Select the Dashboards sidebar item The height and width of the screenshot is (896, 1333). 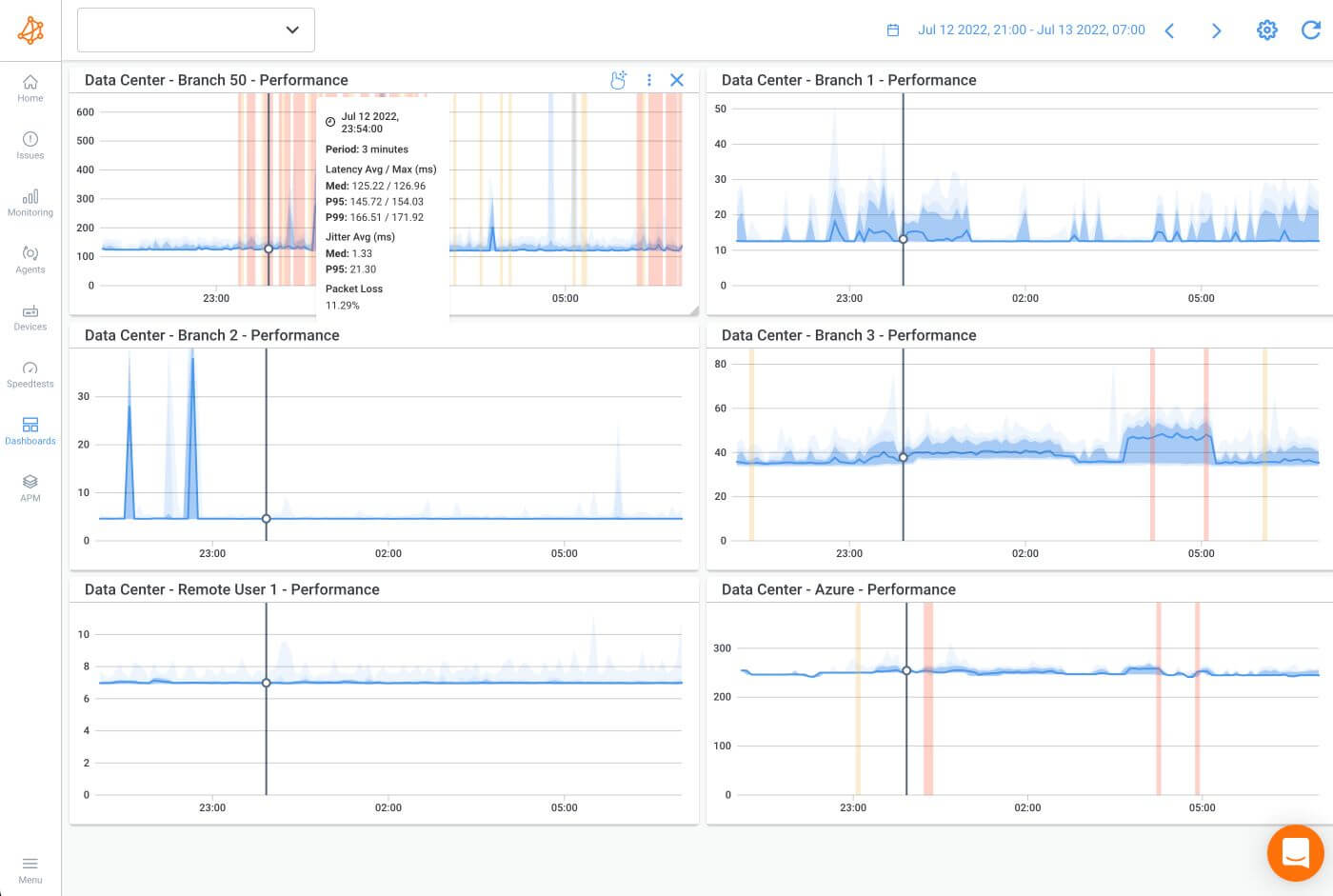30,430
